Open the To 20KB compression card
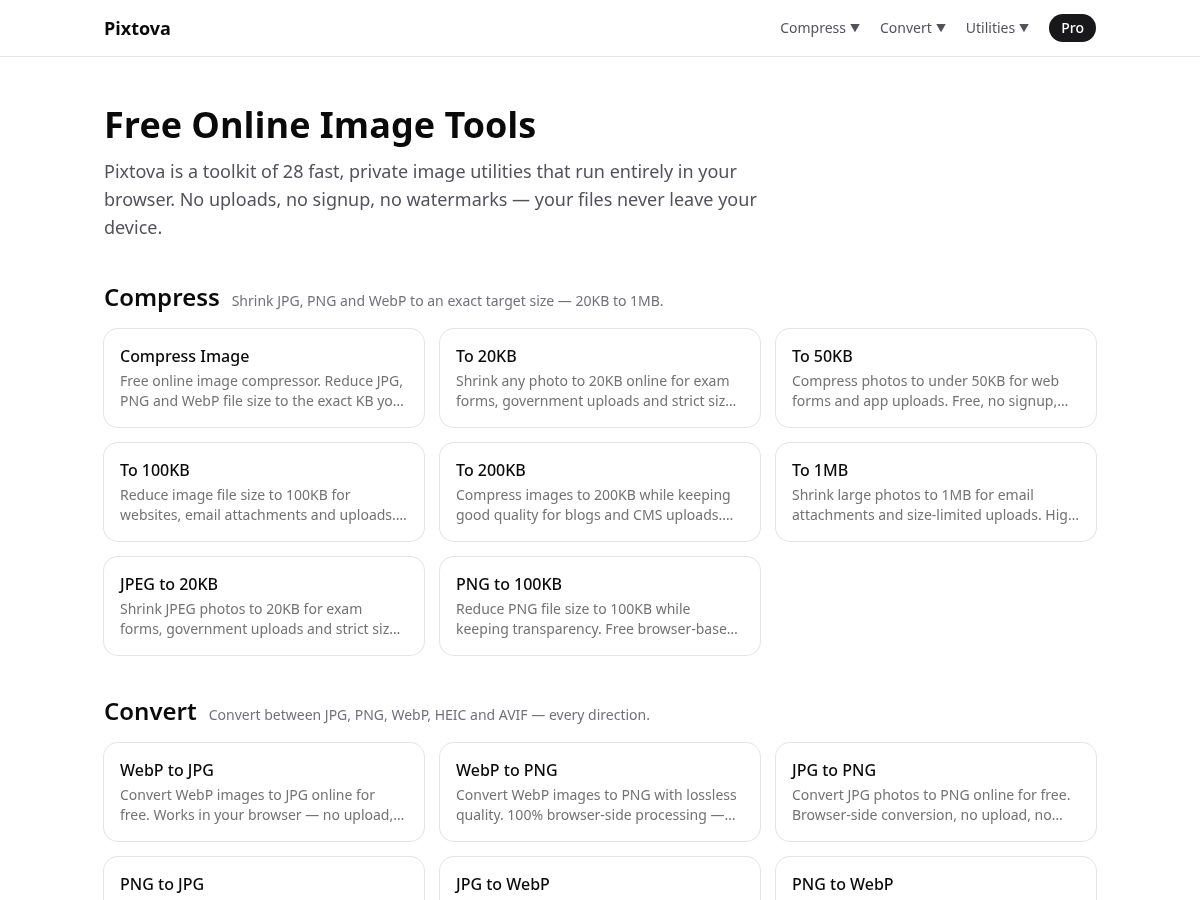Viewport: 1200px width, 900px height. (600, 378)
